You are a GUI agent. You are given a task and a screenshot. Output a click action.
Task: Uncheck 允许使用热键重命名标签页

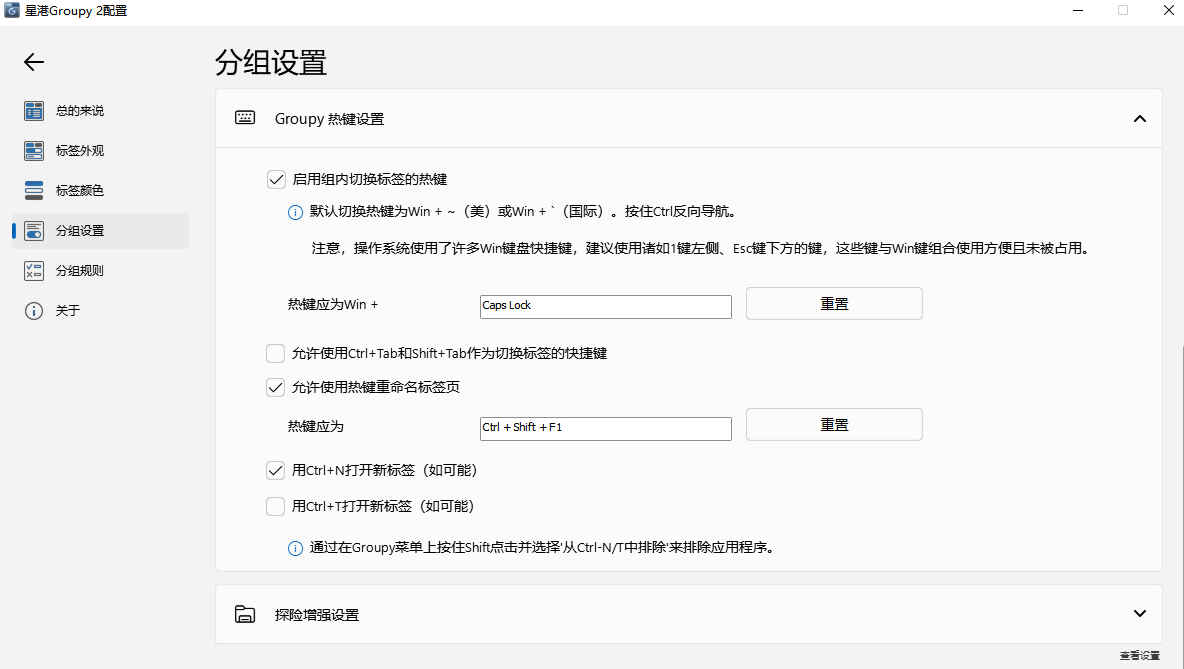(276, 387)
